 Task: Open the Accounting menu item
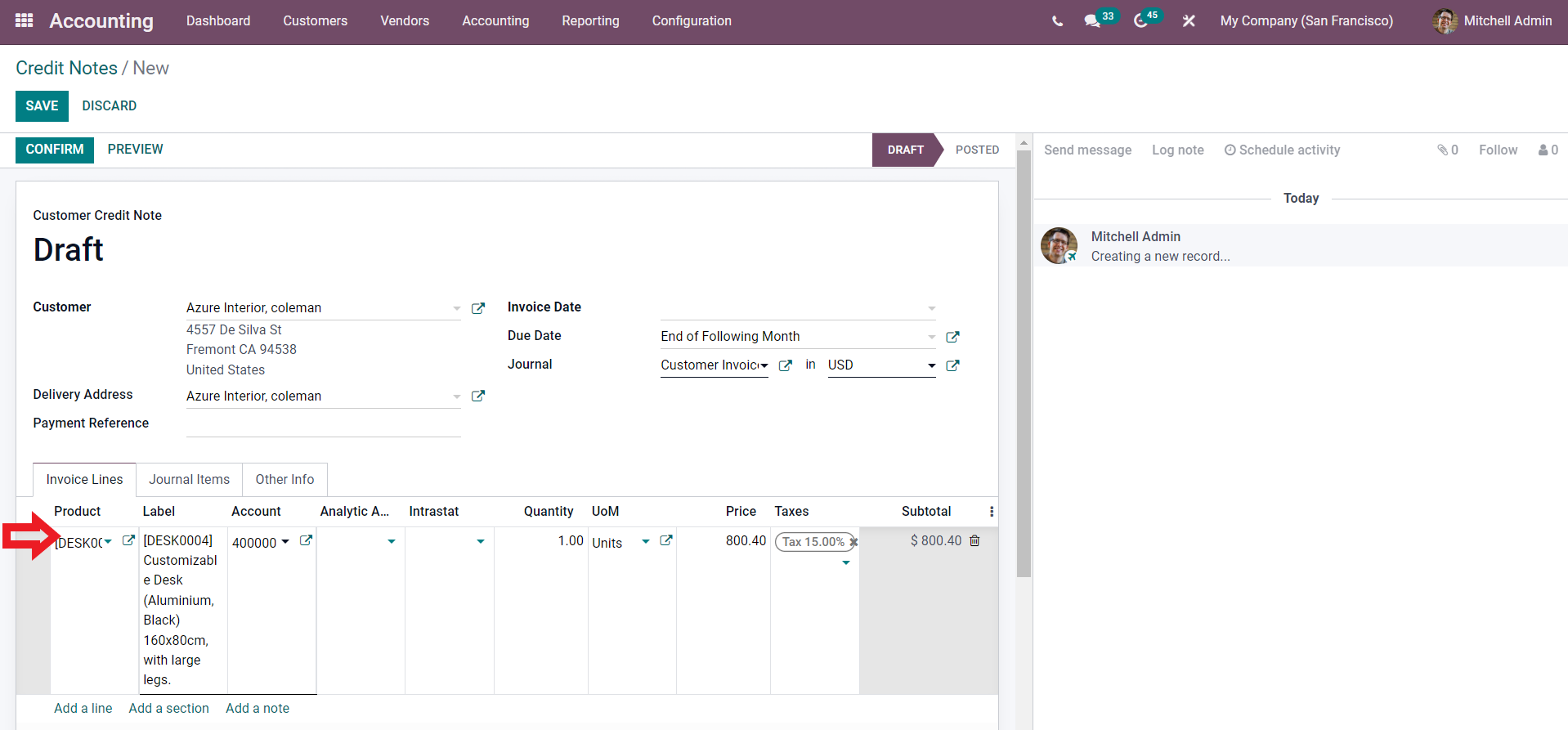tap(495, 21)
